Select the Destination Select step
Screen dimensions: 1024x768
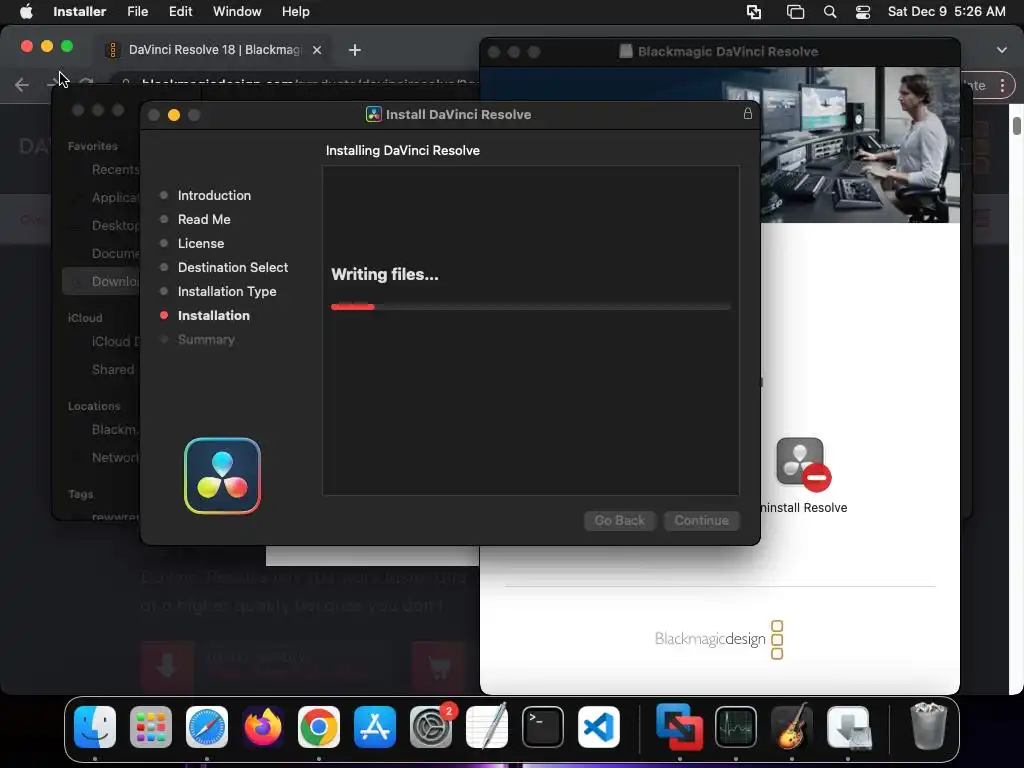click(x=232, y=267)
